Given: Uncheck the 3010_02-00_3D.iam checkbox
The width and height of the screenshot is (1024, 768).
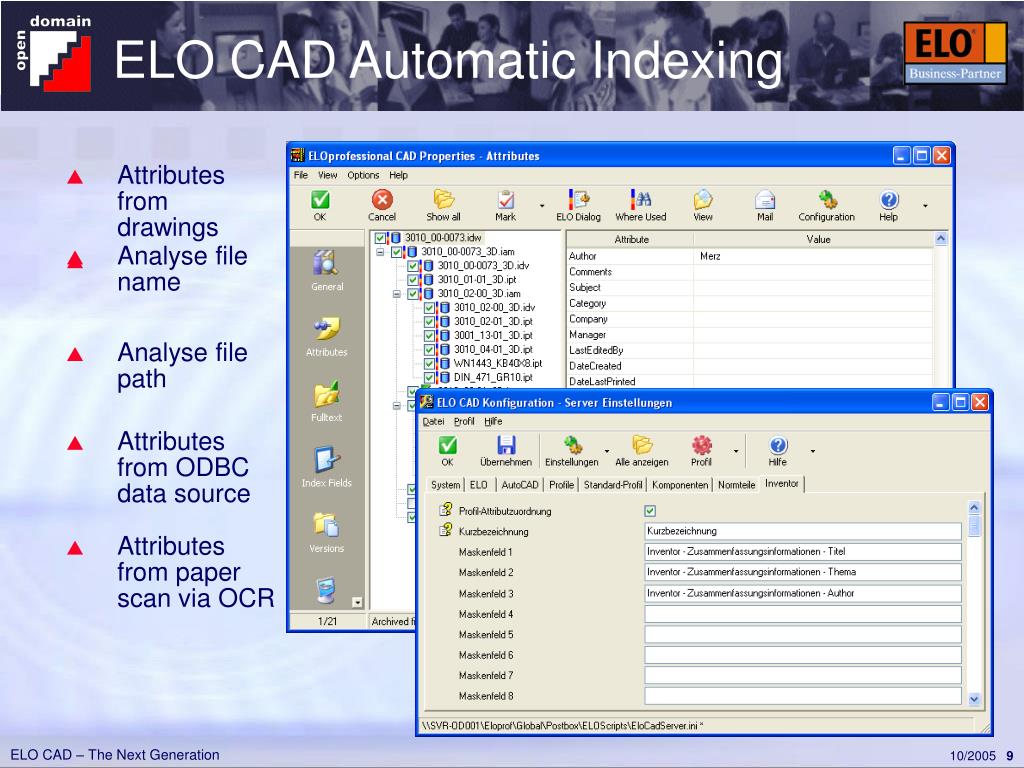Looking at the screenshot, I should [x=413, y=294].
